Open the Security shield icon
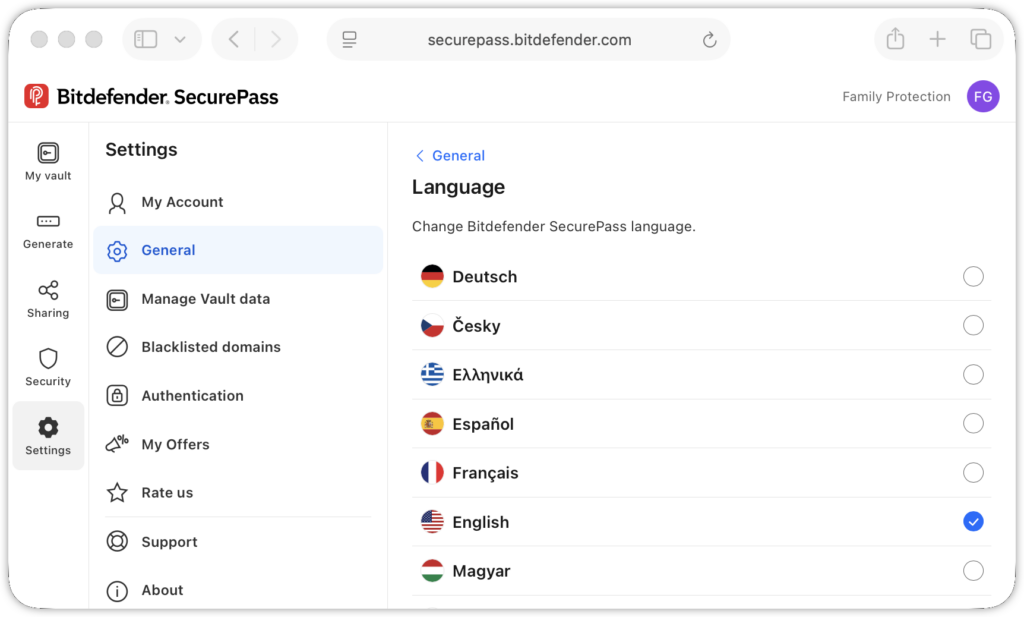 (48, 358)
